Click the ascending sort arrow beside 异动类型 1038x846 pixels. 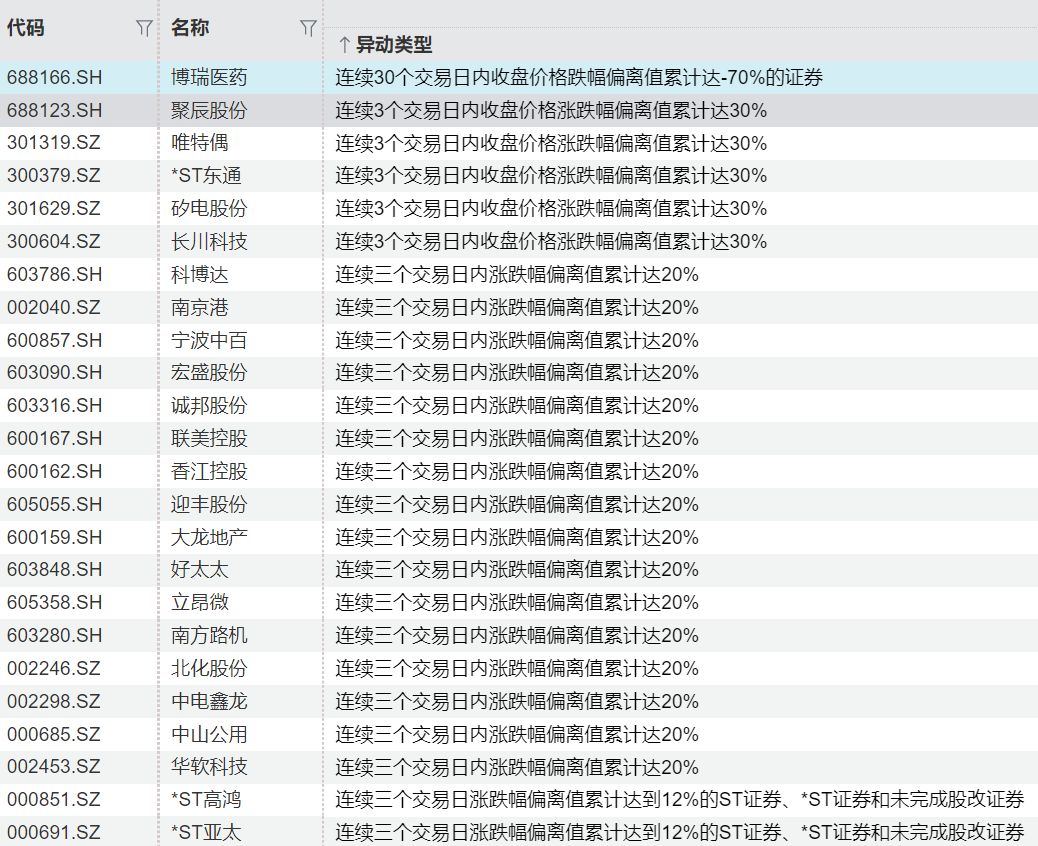tap(344, 45)
